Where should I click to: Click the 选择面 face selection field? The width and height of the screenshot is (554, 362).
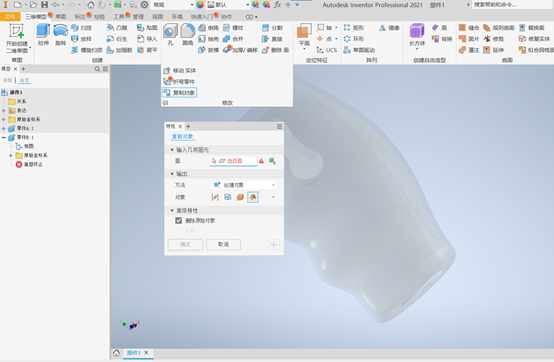point(233,161)
